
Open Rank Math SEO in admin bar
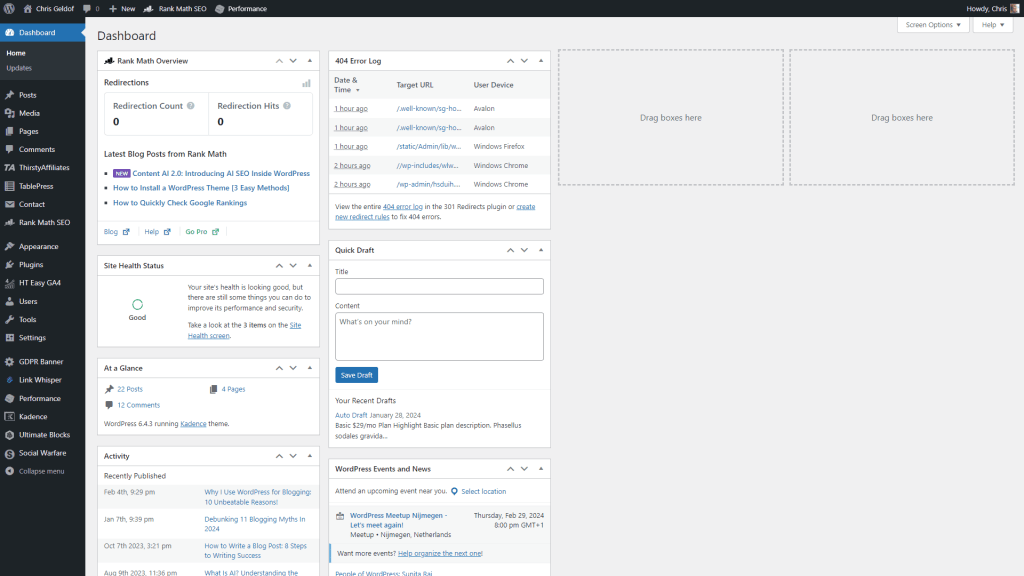pos(175,8)
